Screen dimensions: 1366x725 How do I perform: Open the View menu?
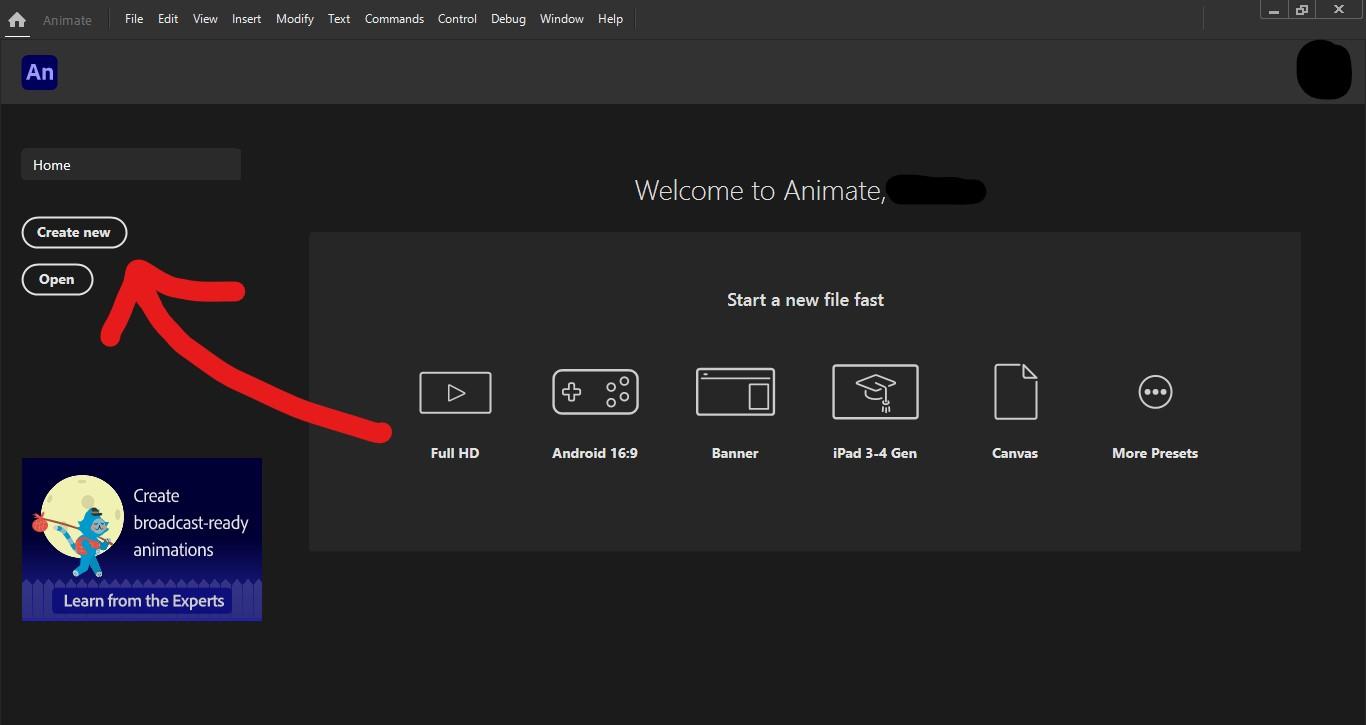pos(205,19)
